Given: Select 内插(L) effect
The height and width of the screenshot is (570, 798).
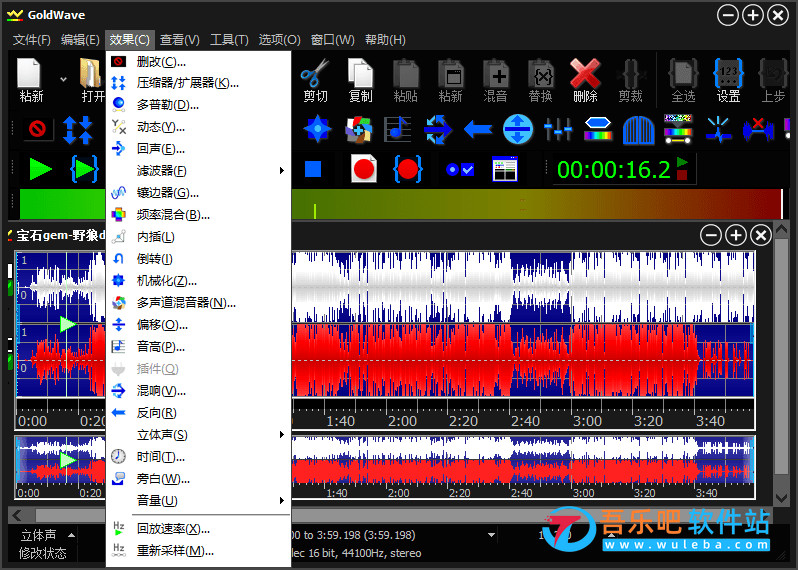Looking at the screenshot, I should click(198, 237).
